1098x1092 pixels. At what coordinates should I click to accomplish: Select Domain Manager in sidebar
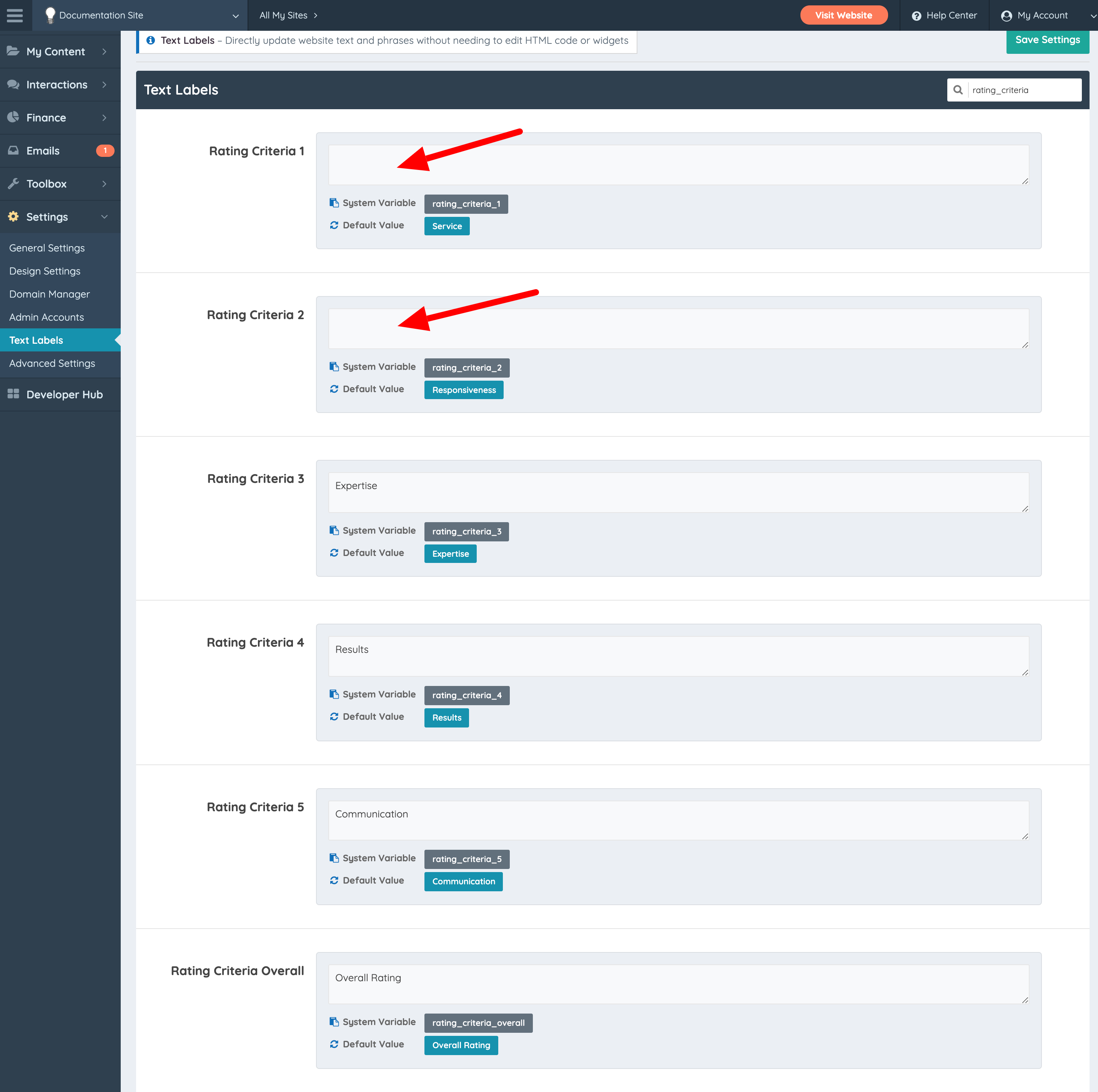click(x=50, y=294)
